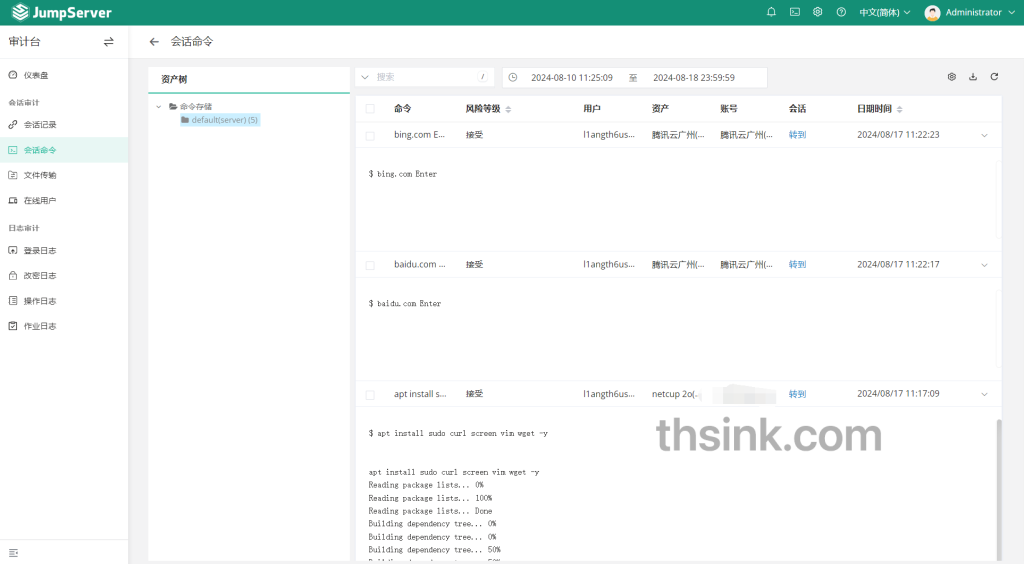The width and height of the screenshot is (1024, 564).
Task: Click date 2024/08/17 11:22:23
Action: [898, 134]
